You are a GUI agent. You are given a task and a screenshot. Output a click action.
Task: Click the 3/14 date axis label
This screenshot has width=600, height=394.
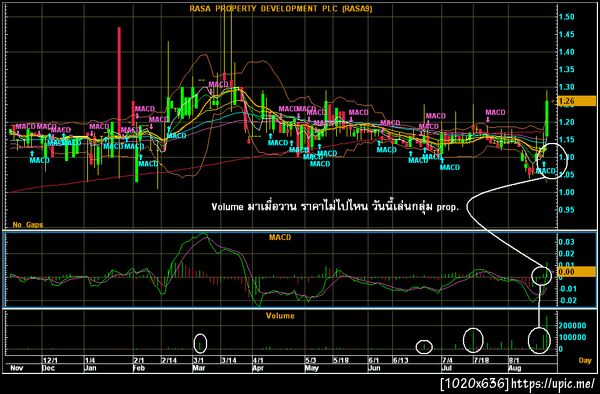tap(229, 360)
